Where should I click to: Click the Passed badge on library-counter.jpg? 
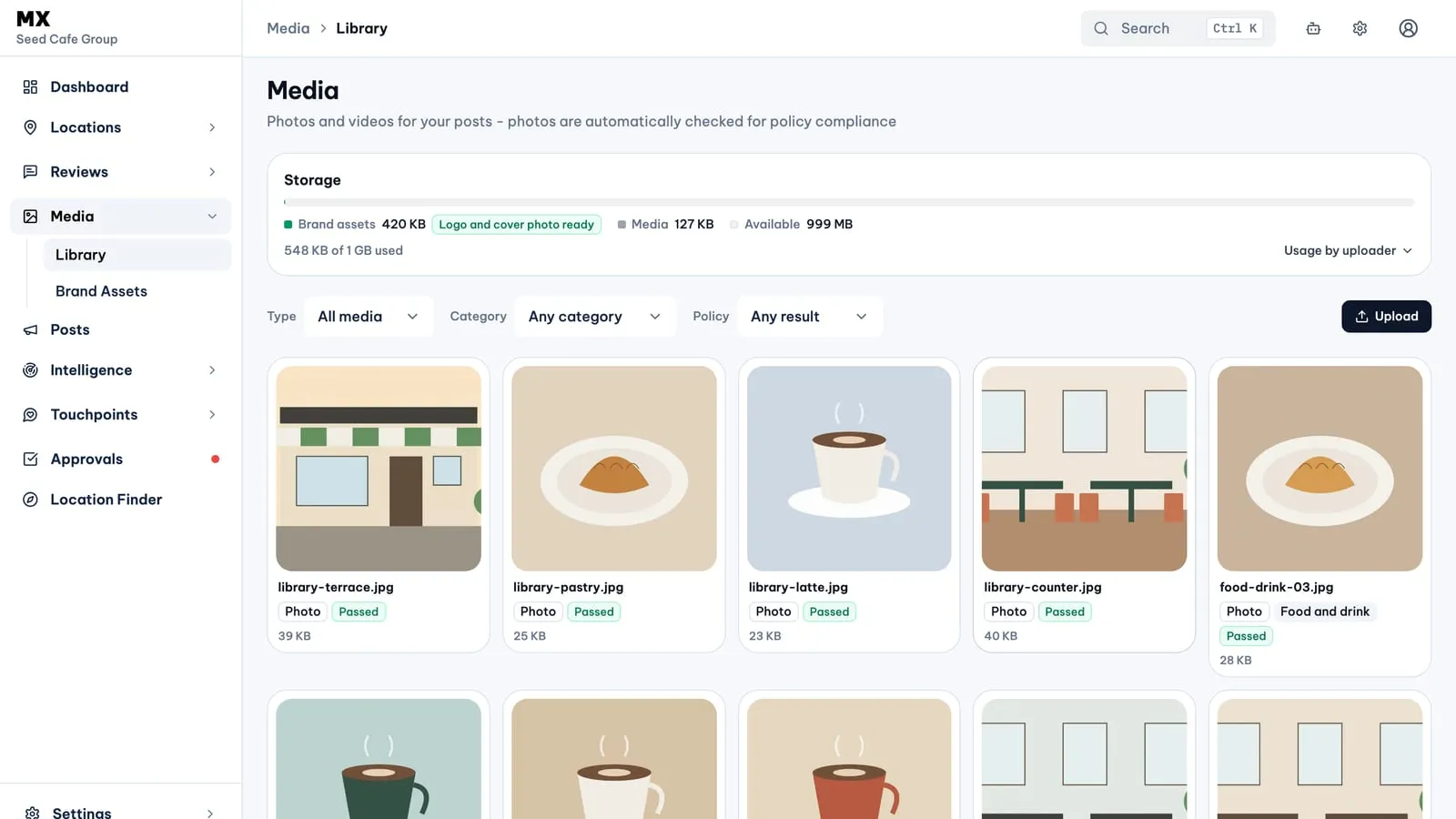click(x=1065, y=612)
